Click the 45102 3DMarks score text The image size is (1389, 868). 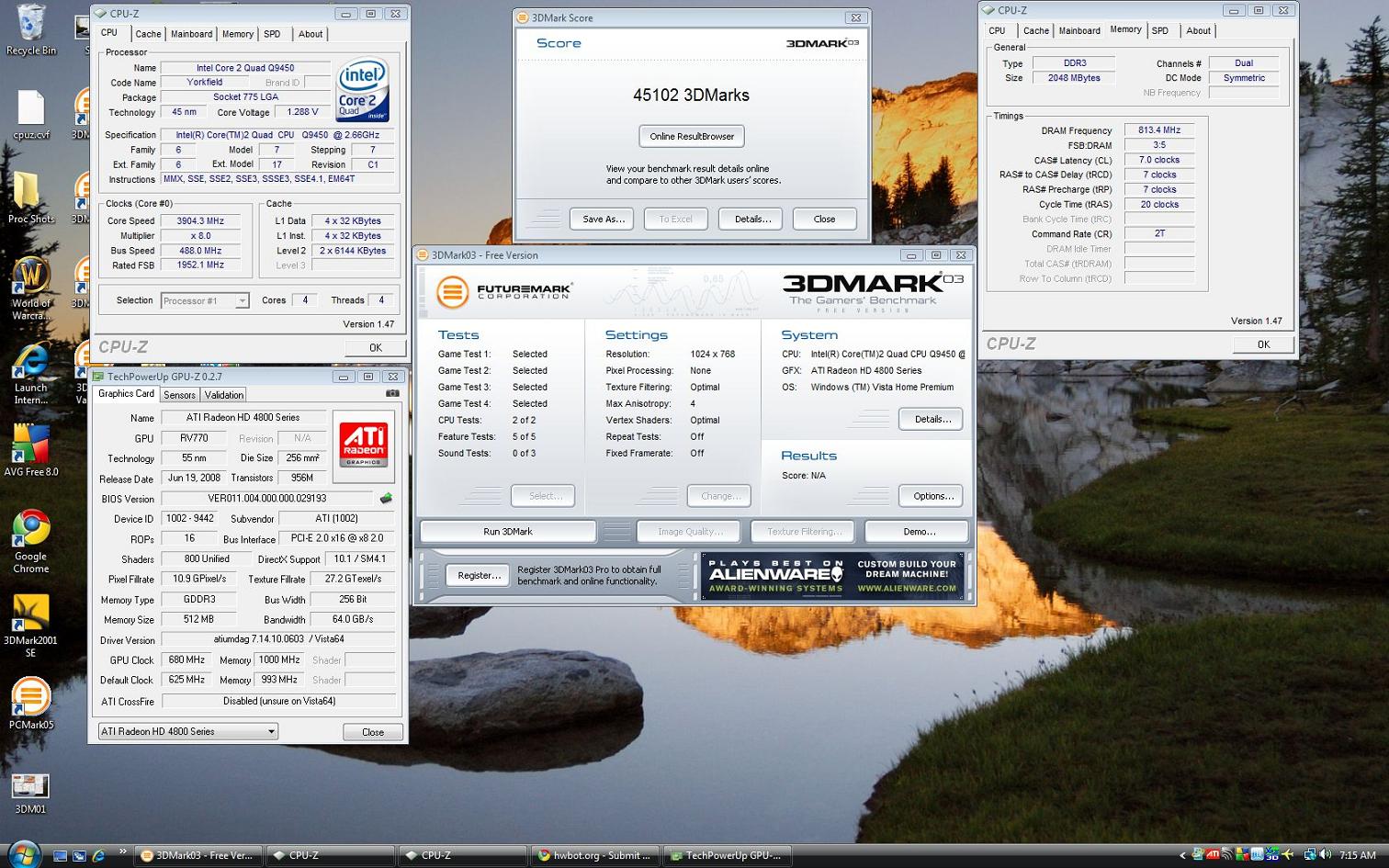click(x=691, y=95)
